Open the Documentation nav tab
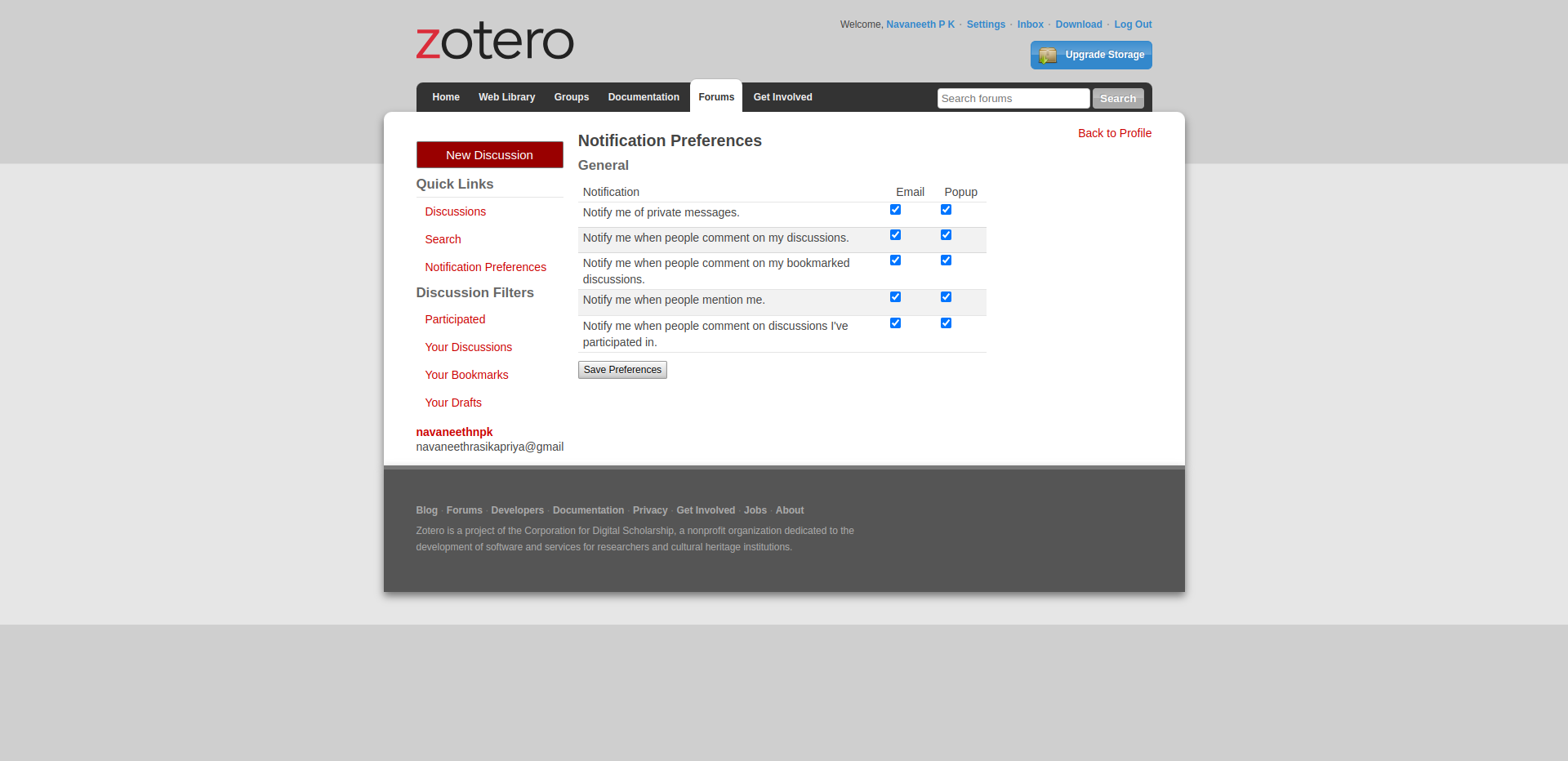 pyautogui.click(x=644, y=97)
